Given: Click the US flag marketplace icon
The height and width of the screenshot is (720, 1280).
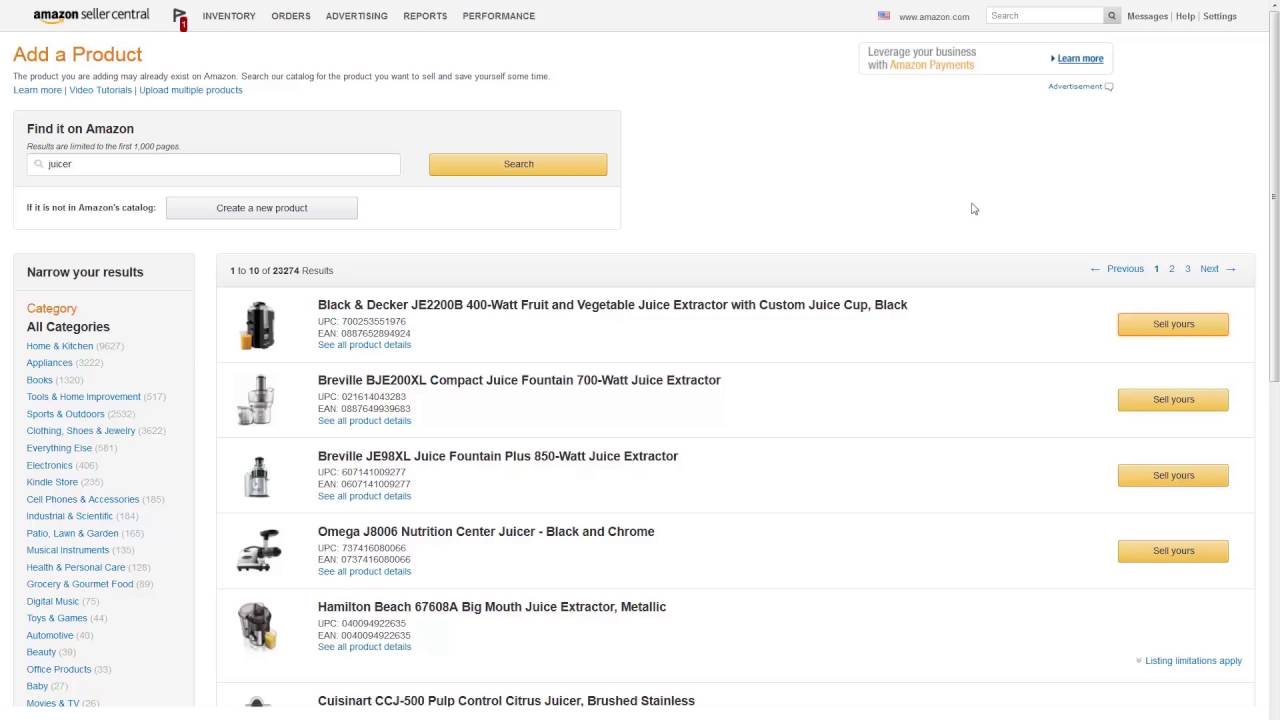Looking at the screenshot, I should [884, 16].
